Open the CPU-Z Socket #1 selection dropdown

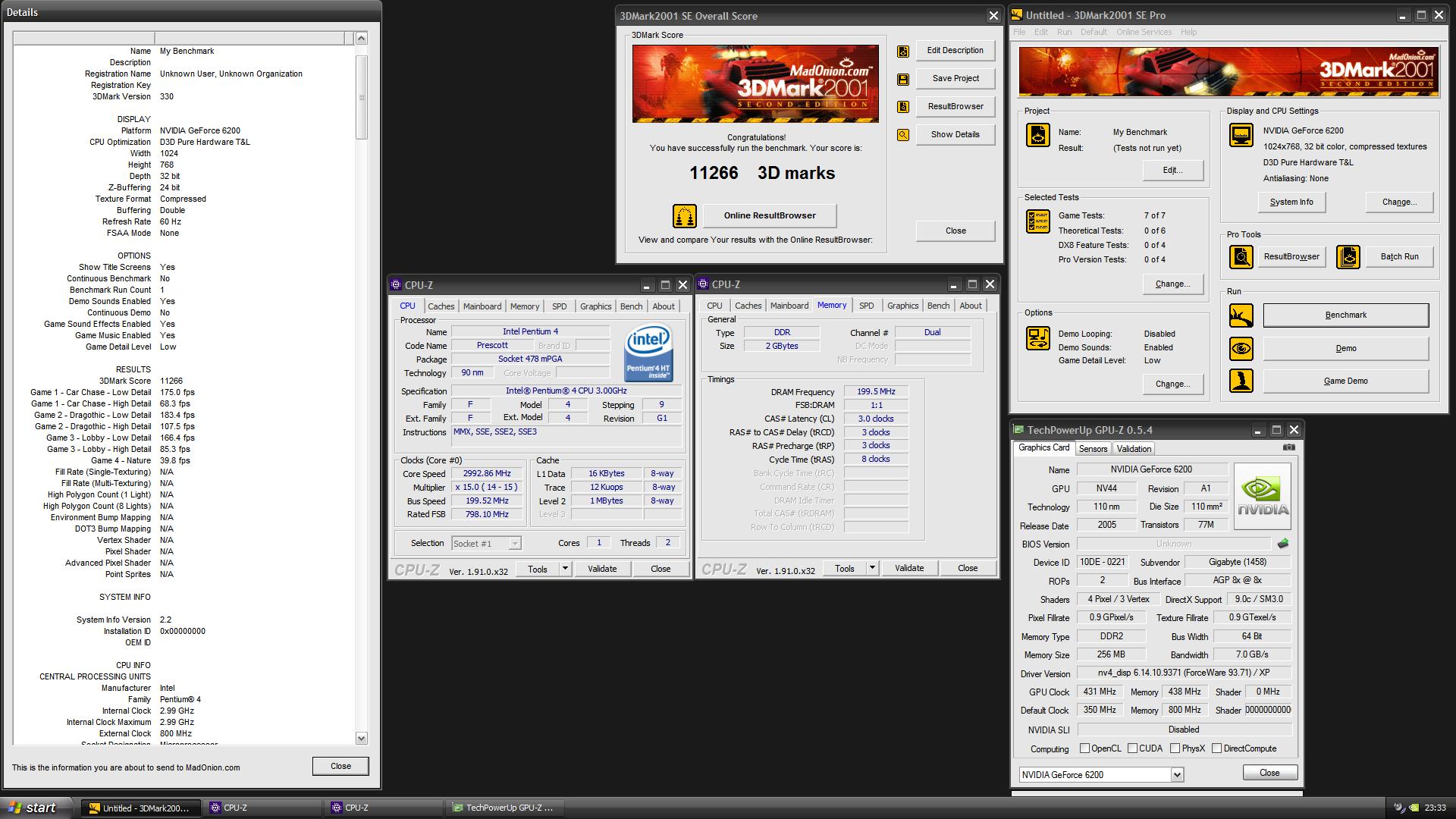click(515, 544)
